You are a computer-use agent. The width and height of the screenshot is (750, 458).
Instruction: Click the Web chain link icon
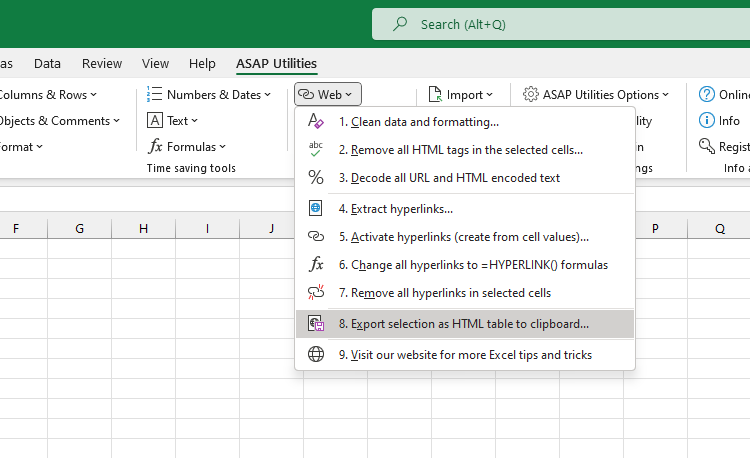(306, 94)
